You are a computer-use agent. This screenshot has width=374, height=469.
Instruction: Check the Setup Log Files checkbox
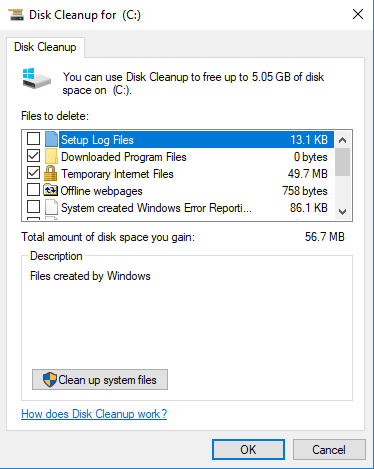(33, 139)
